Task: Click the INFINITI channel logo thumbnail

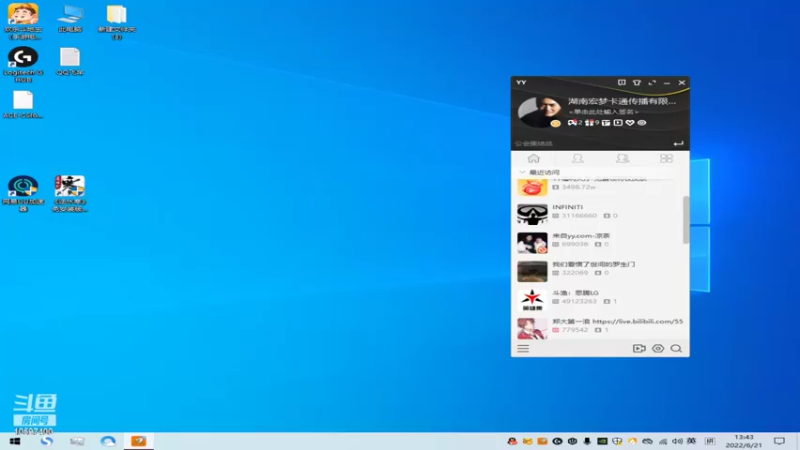Action: point(532,214)
